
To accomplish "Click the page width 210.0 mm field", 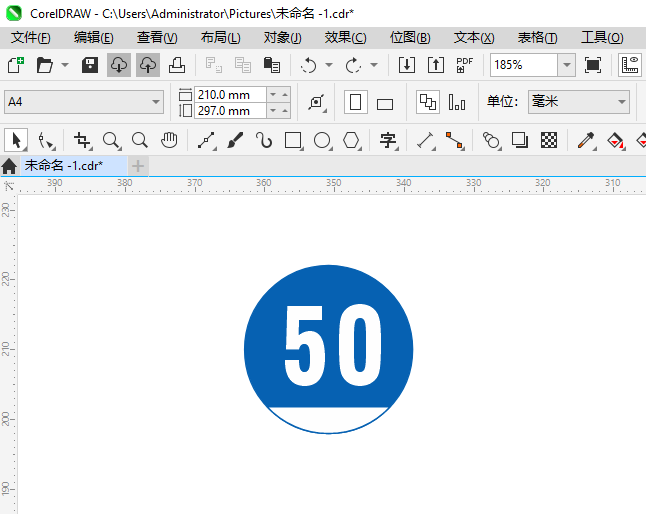I will pyautogui.click(x=230, y=94).
